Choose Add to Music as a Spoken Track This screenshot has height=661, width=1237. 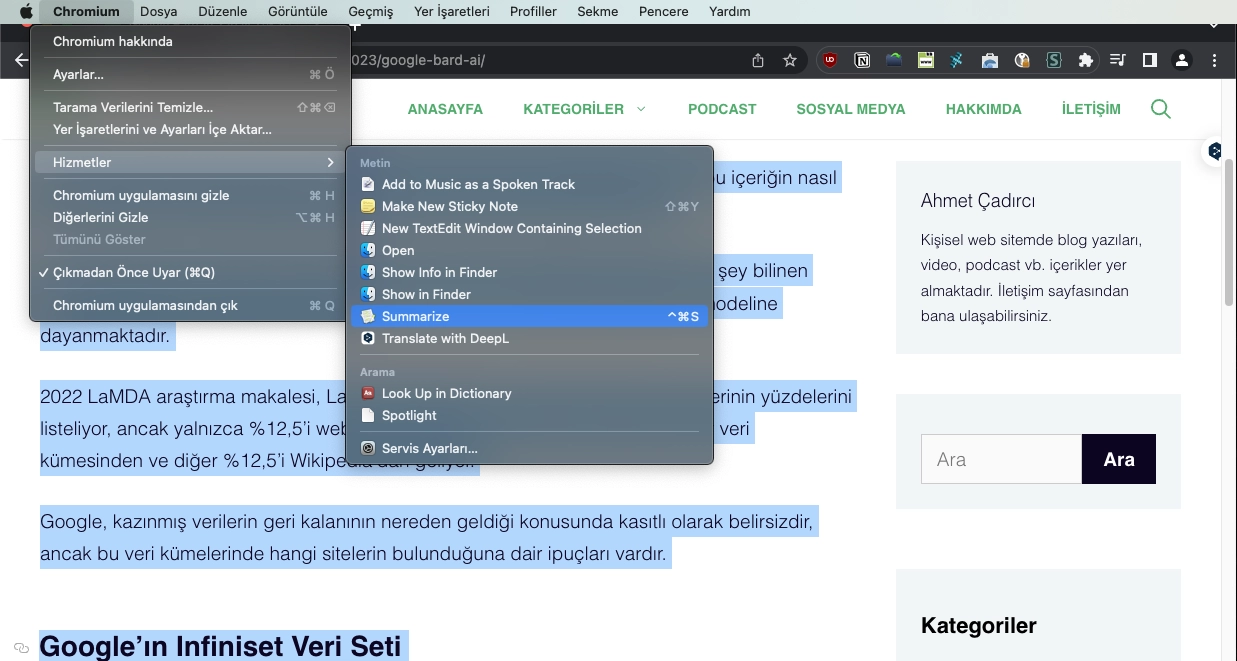pyautogui.click(x=531, y=184)
